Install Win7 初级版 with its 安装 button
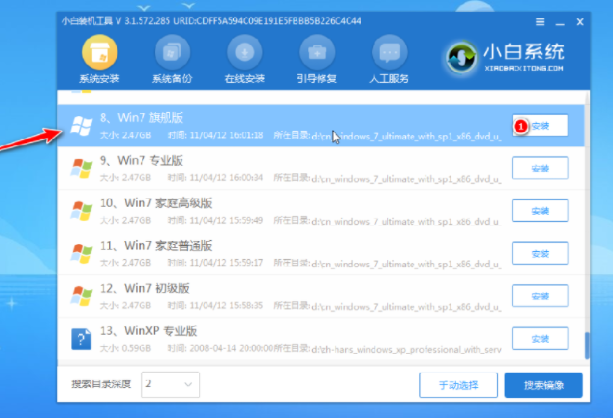 pos(540,296)
